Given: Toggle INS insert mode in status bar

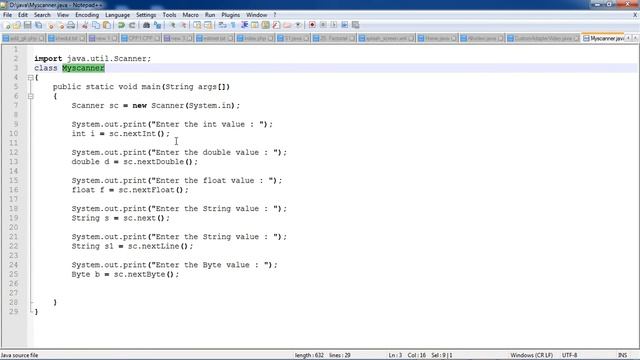Looking at the screenshot, I should click(622, 355).
